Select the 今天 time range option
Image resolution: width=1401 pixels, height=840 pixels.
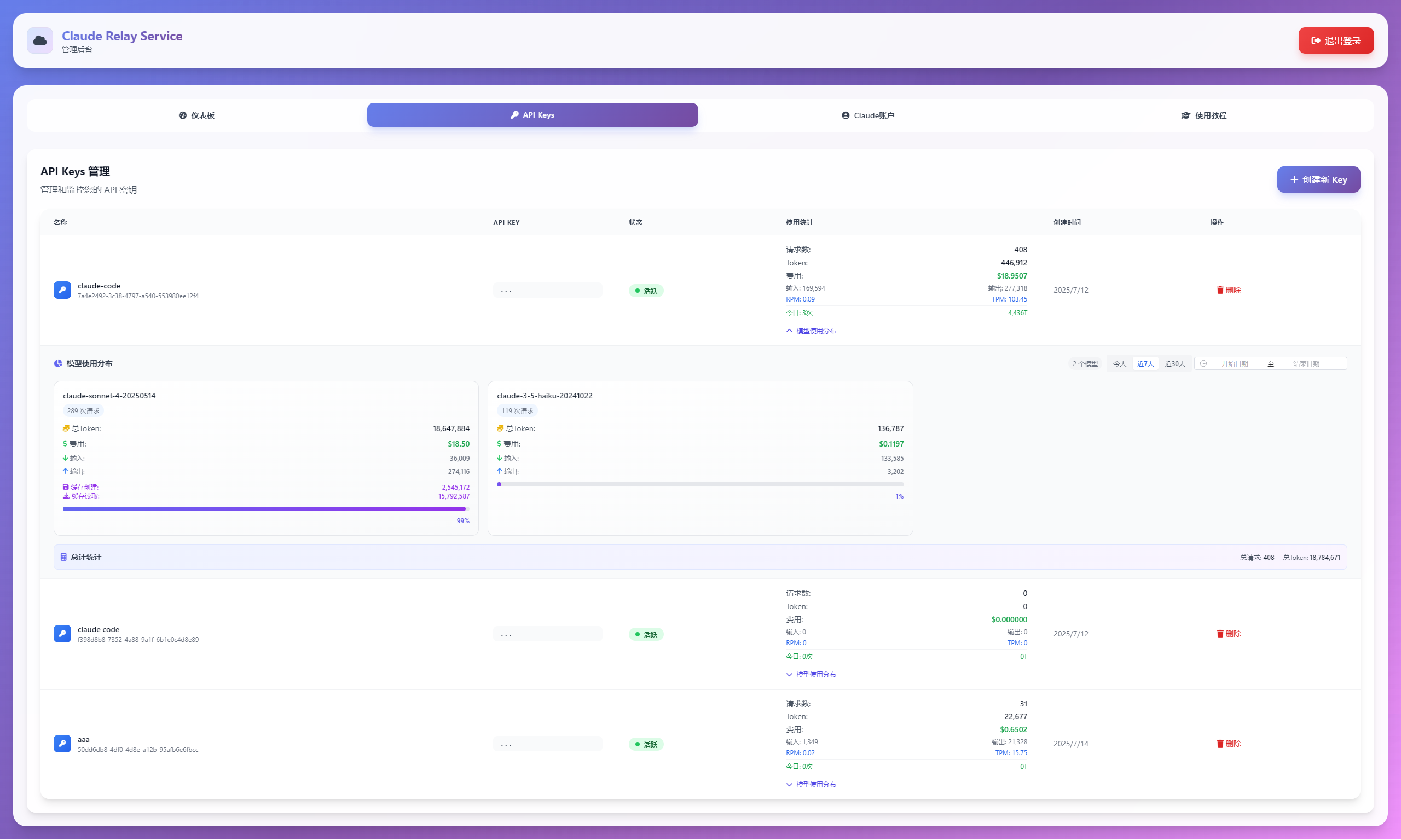1119,363
